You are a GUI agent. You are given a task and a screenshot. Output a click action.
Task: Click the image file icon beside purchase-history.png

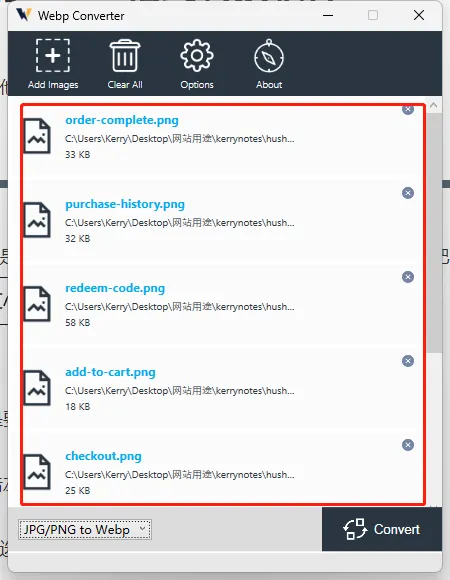(37, 220)
